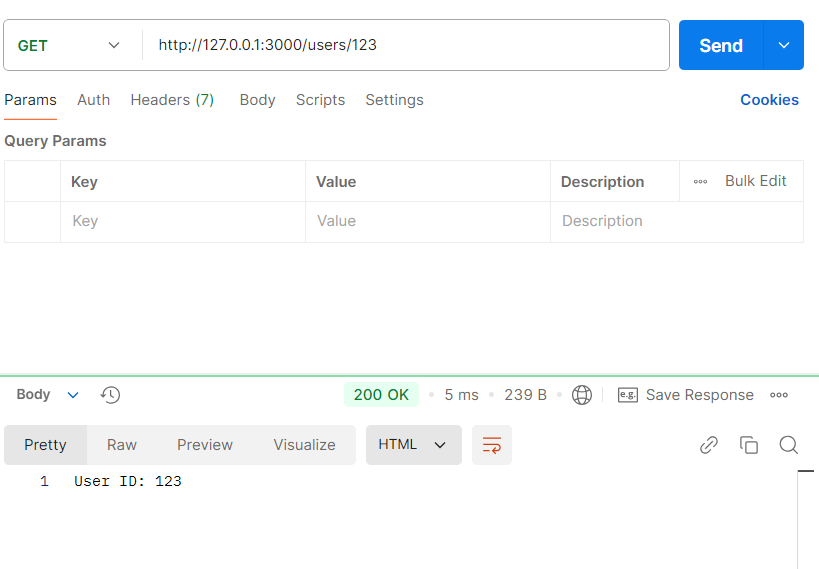Click the 239 B response size
The height and width of the screenshot is (569, 819).
click(x=525, y=395)
